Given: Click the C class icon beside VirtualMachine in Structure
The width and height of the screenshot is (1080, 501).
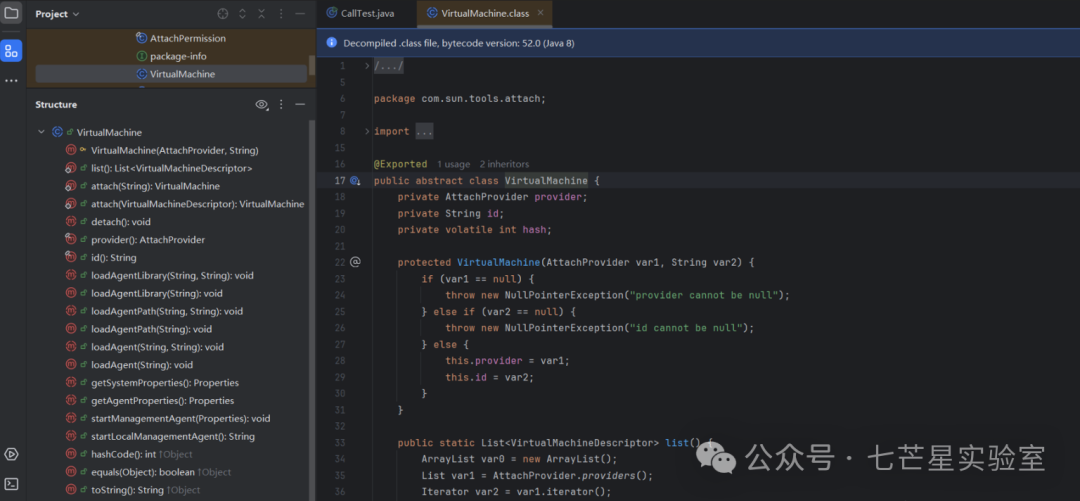Looking at the screenshot, I should click(57, 132).
